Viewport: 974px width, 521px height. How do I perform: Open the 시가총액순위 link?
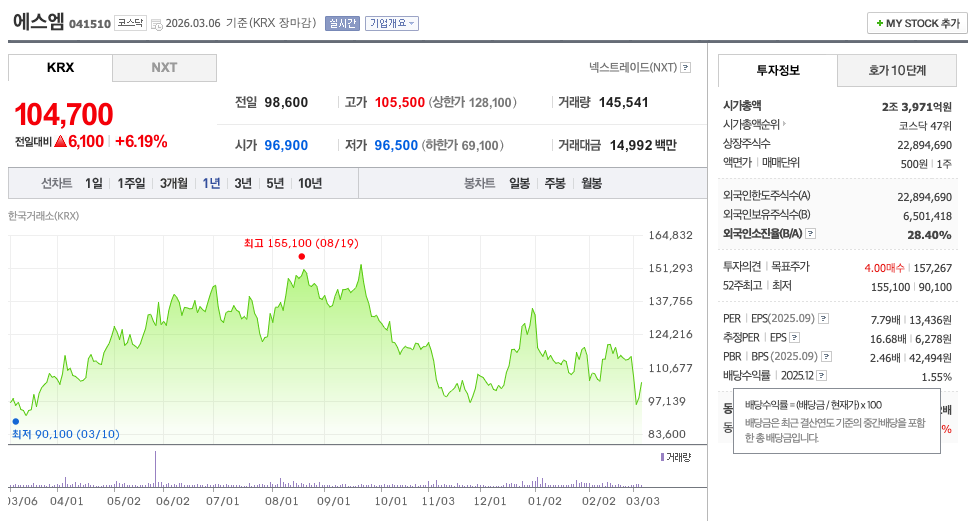coord(751,124)
